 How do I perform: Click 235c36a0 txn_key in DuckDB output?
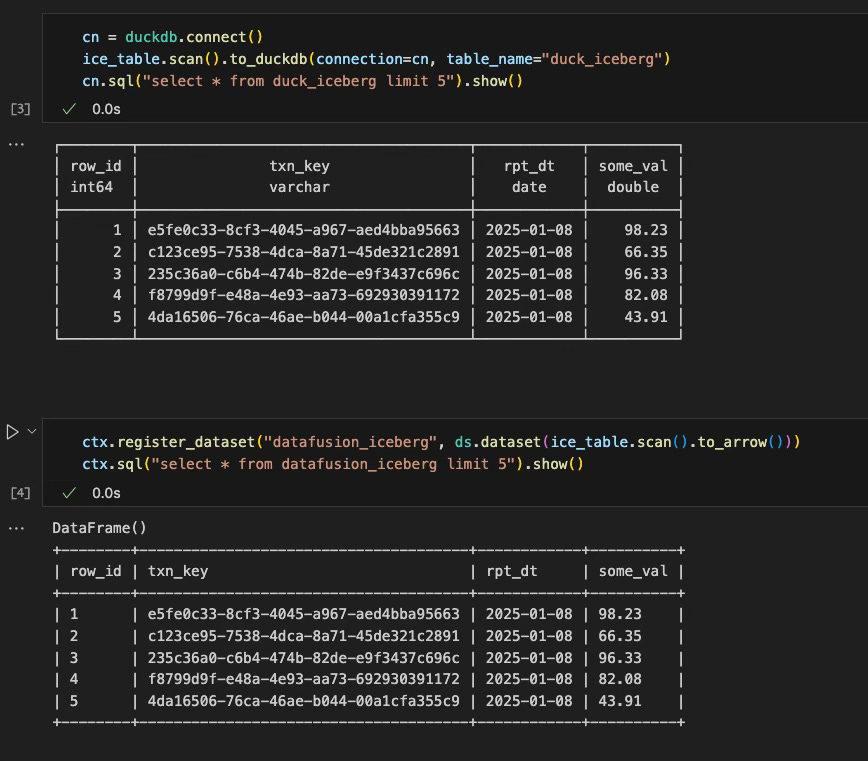point(303,274)
